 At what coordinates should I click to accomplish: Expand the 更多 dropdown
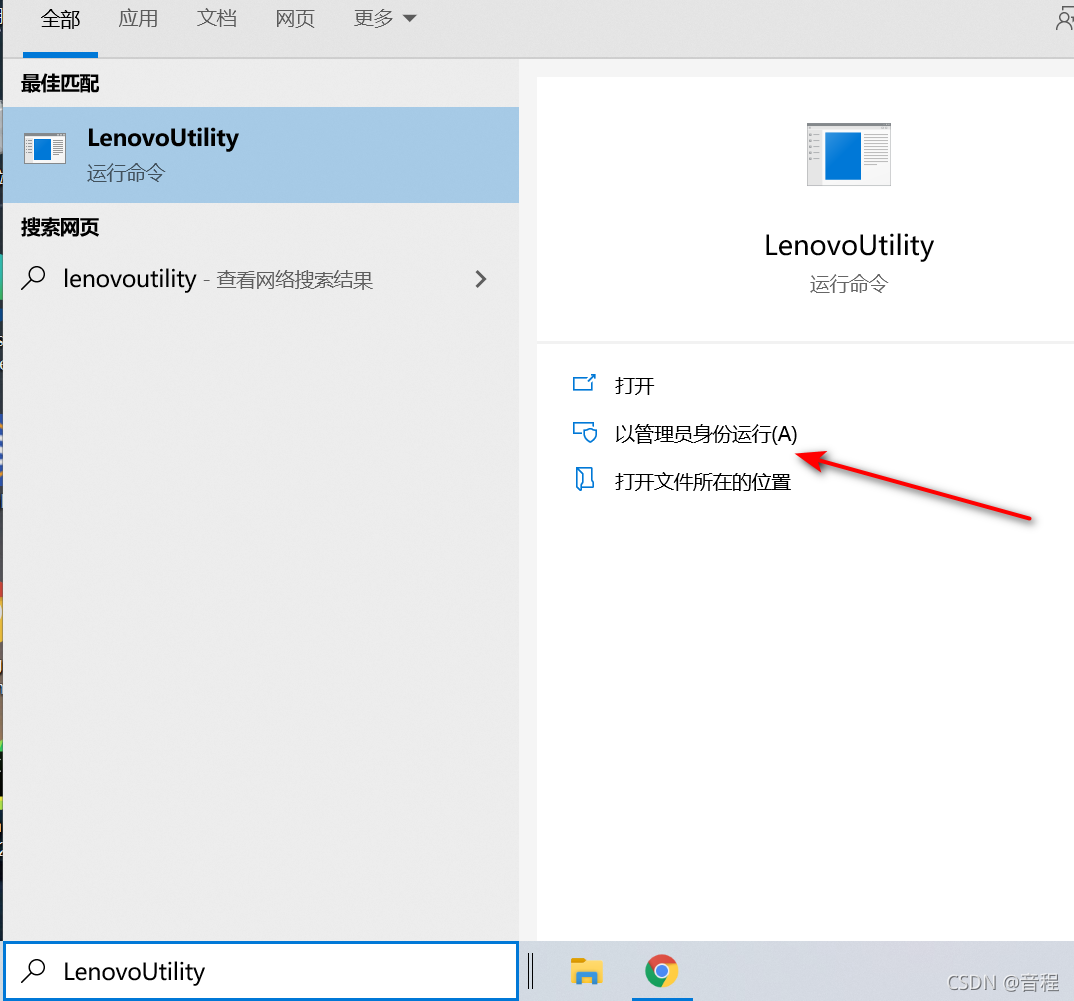coord(385,18)
